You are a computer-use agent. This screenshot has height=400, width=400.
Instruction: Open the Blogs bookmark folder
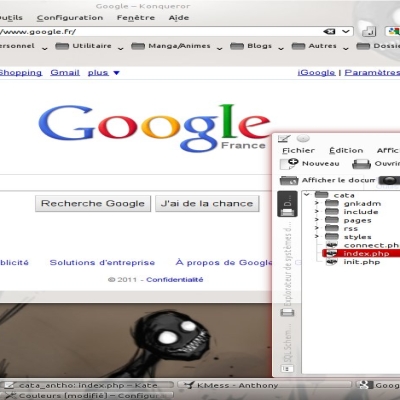[x=251, y=46]
